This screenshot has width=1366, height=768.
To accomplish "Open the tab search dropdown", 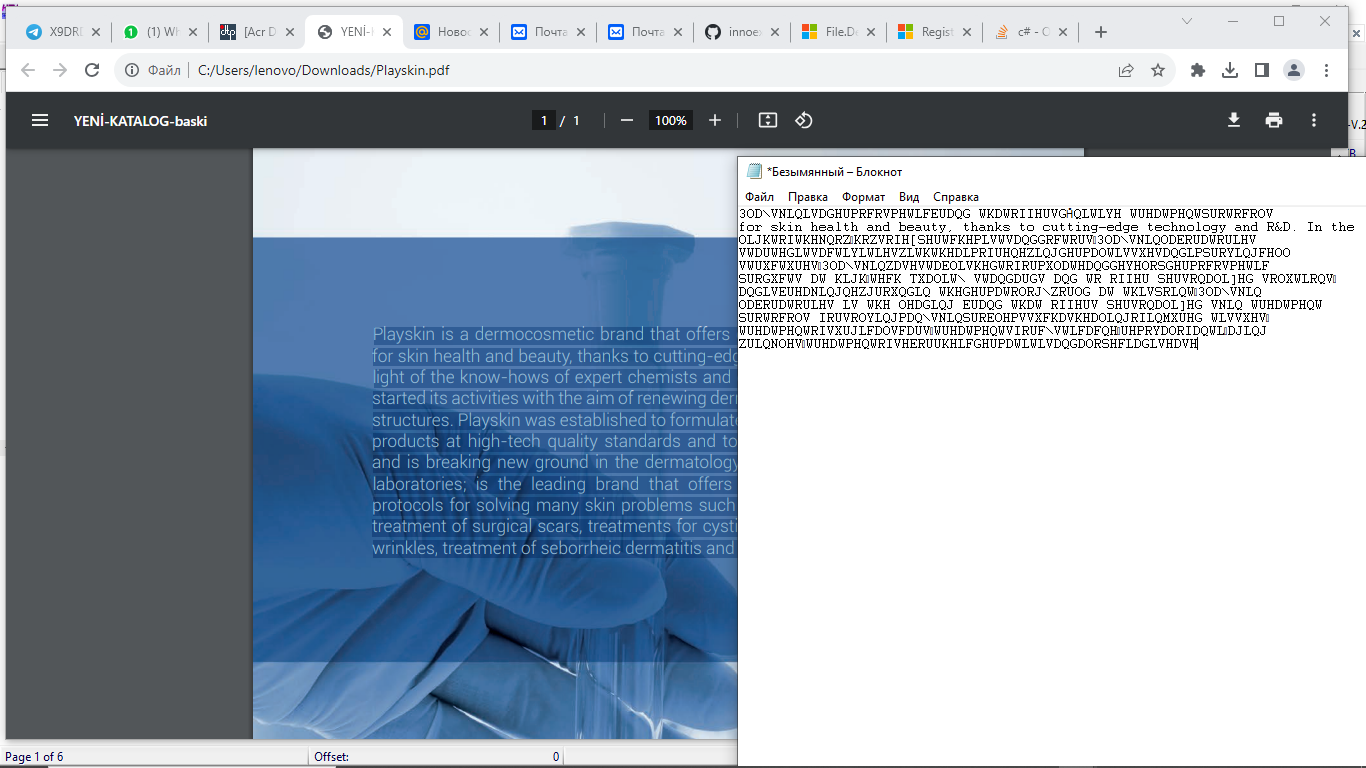I will point(1187,21).
